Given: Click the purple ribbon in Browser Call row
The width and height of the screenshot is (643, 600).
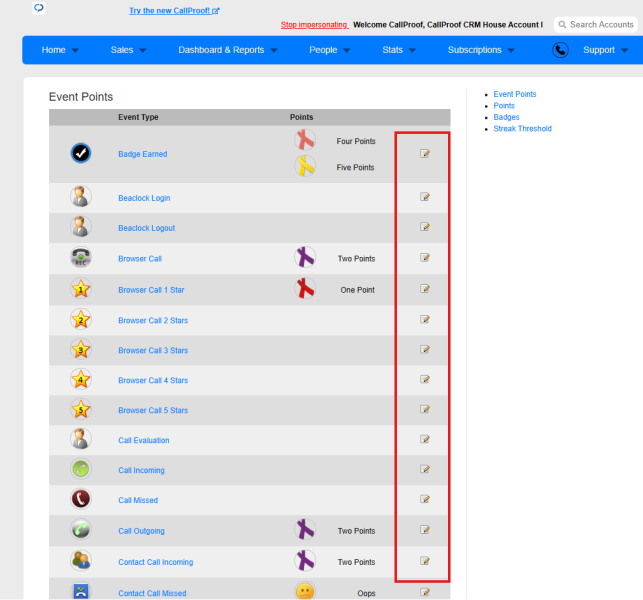Looking at the screenshot, I should pyautogui.click(x=305, y=257).
